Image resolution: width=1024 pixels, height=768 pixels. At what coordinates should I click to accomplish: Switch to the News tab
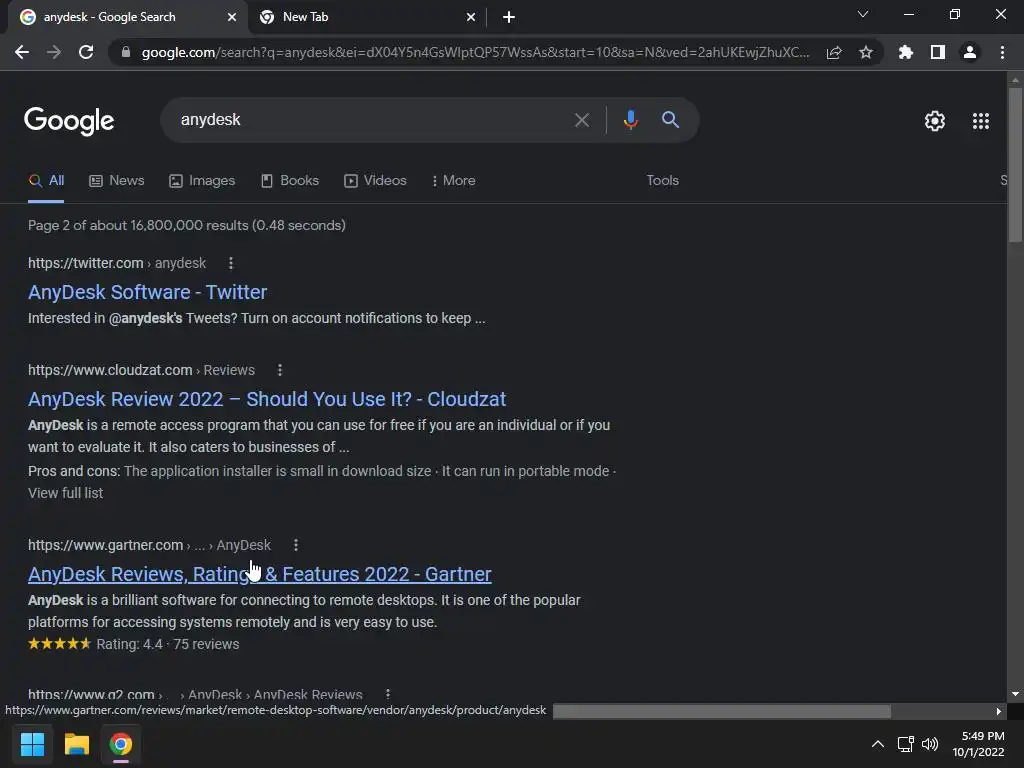117,180
